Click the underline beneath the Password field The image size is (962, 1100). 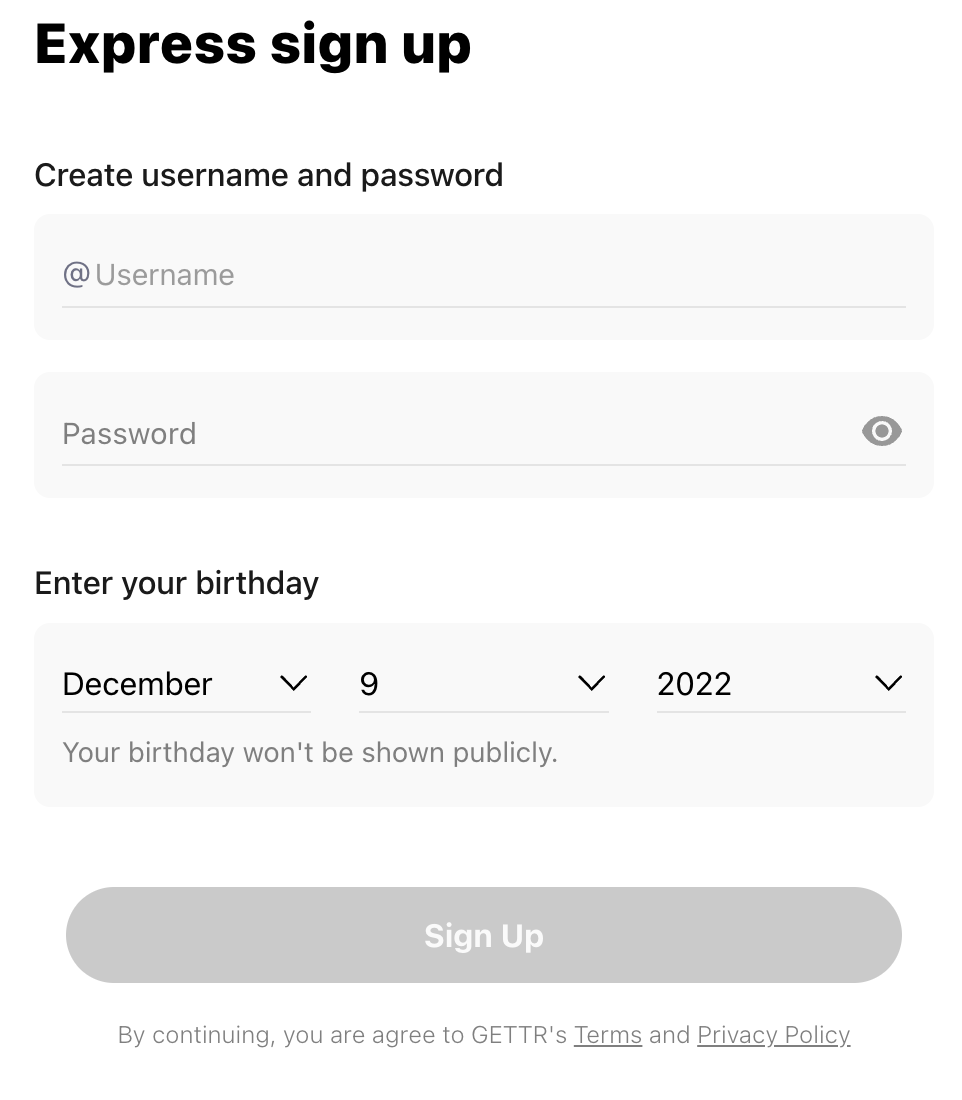point(483,464)
